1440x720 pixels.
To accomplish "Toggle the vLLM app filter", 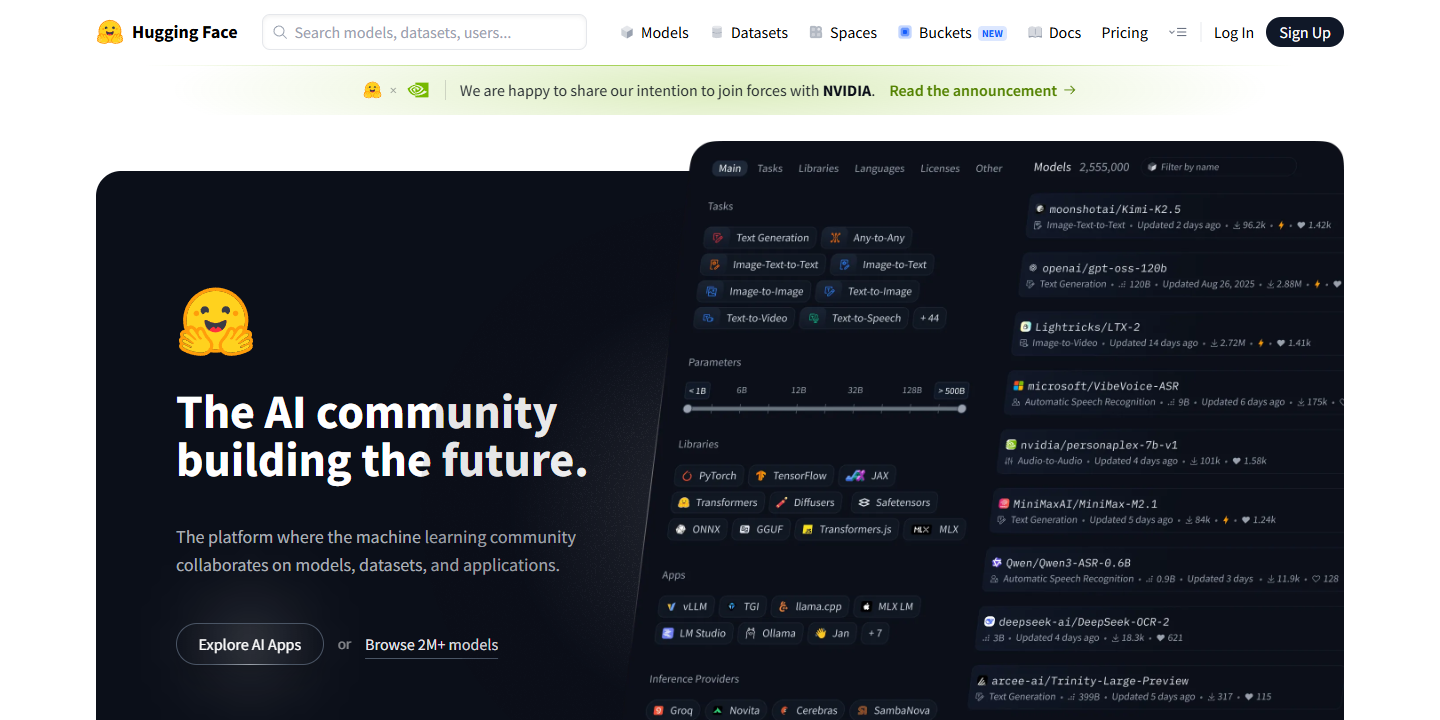I will click(686, 606).
